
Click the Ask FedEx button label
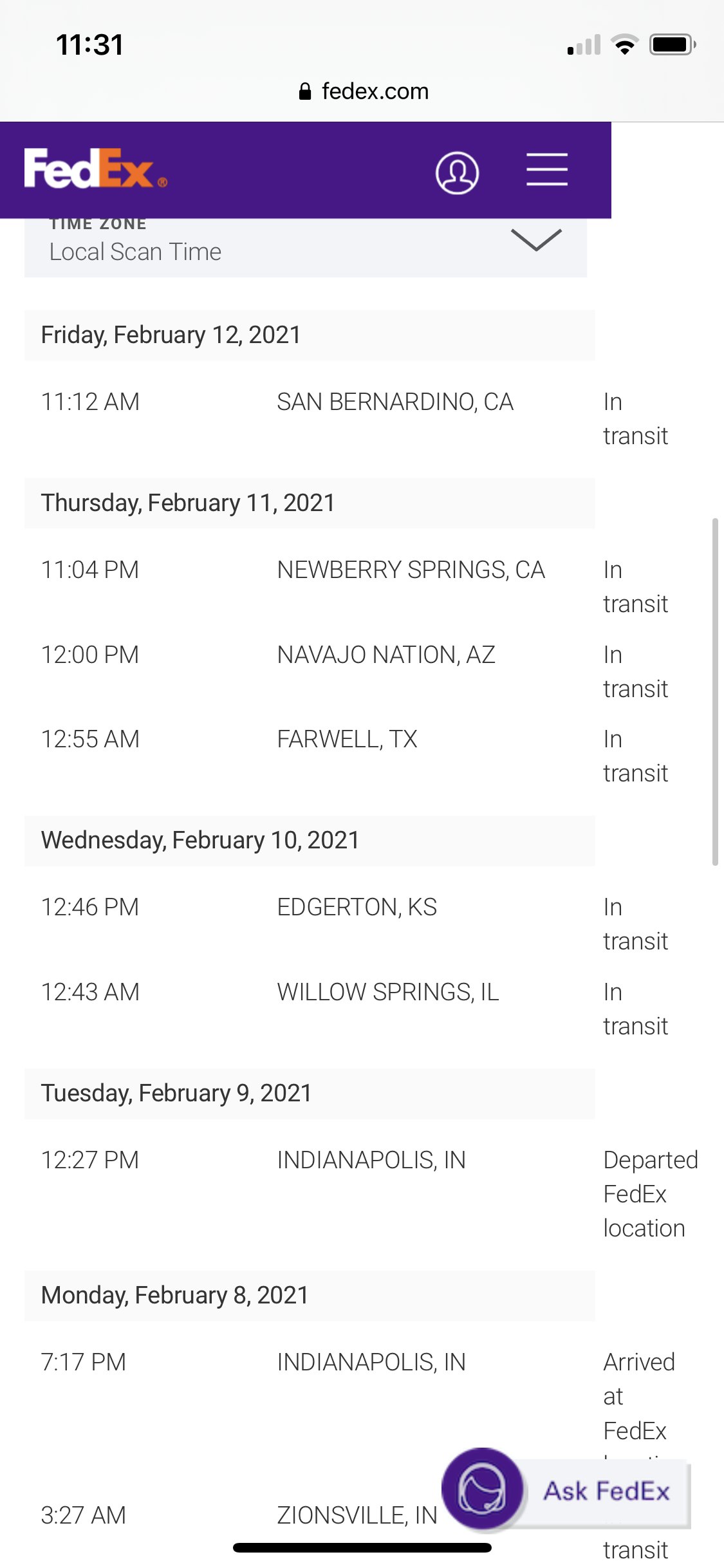pos(606,1491)
